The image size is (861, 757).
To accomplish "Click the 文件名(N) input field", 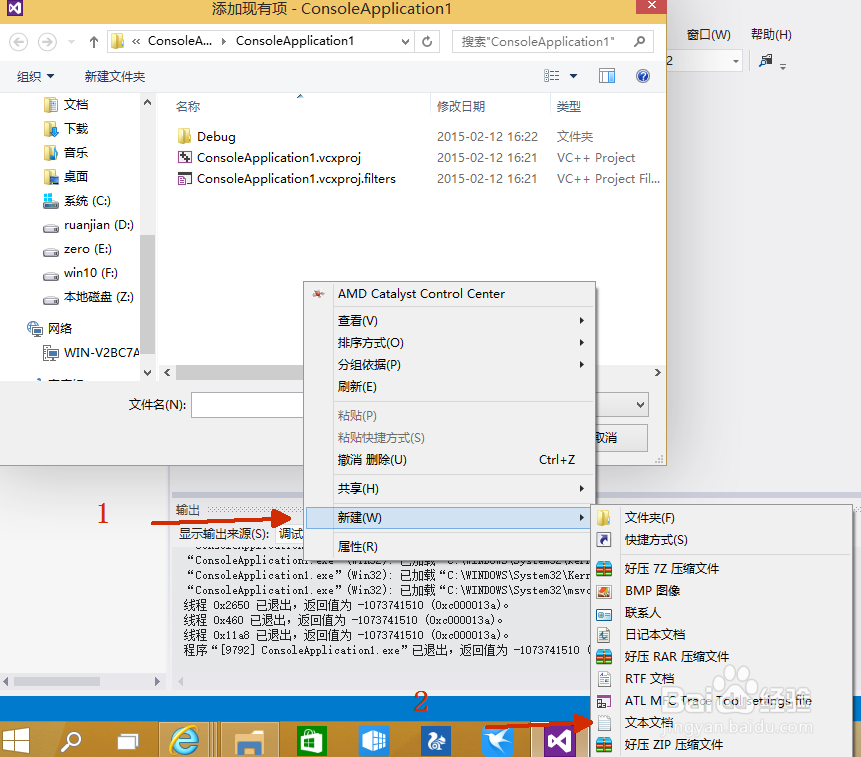I will (247, 405).
